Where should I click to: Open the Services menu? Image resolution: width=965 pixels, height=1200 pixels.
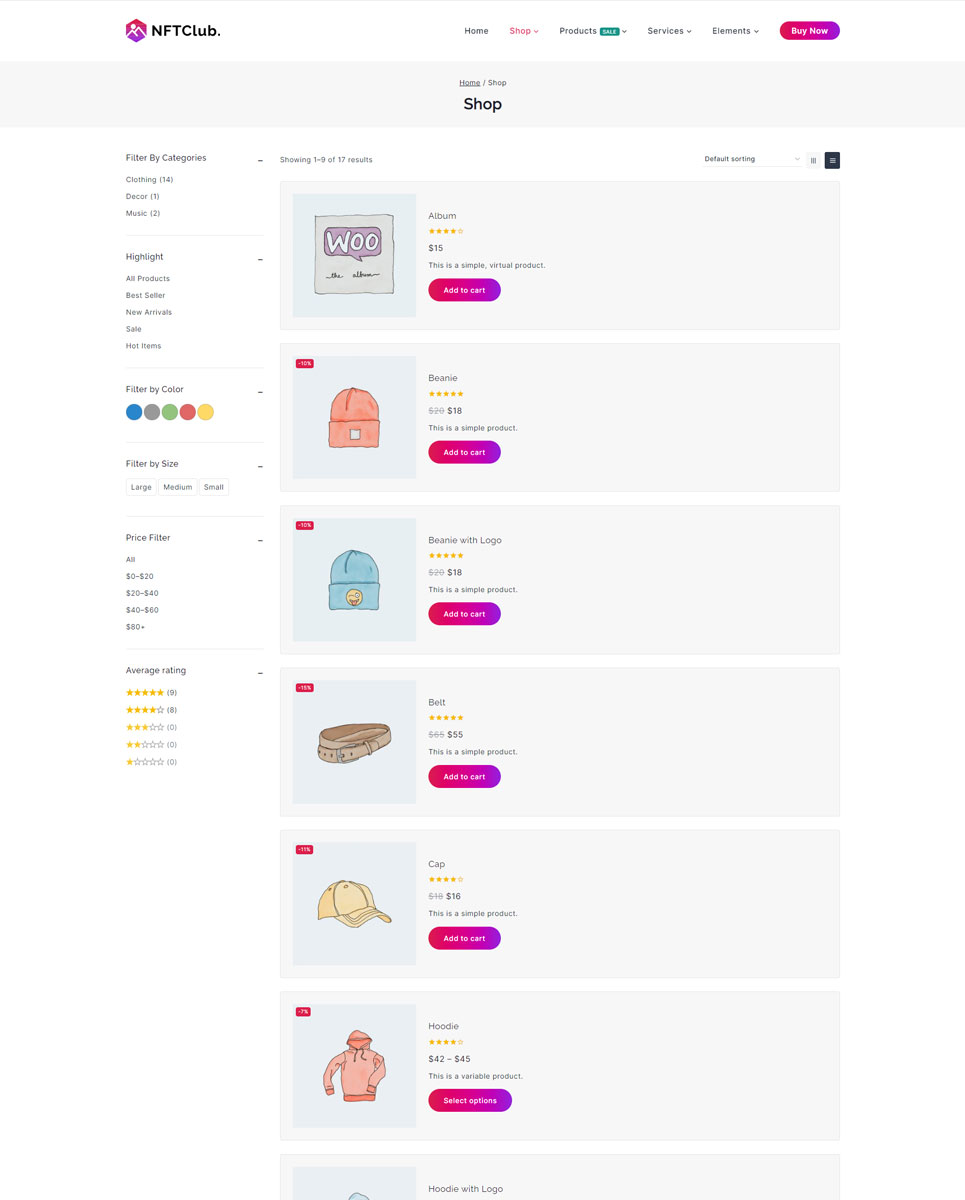(x=669, y=31)
